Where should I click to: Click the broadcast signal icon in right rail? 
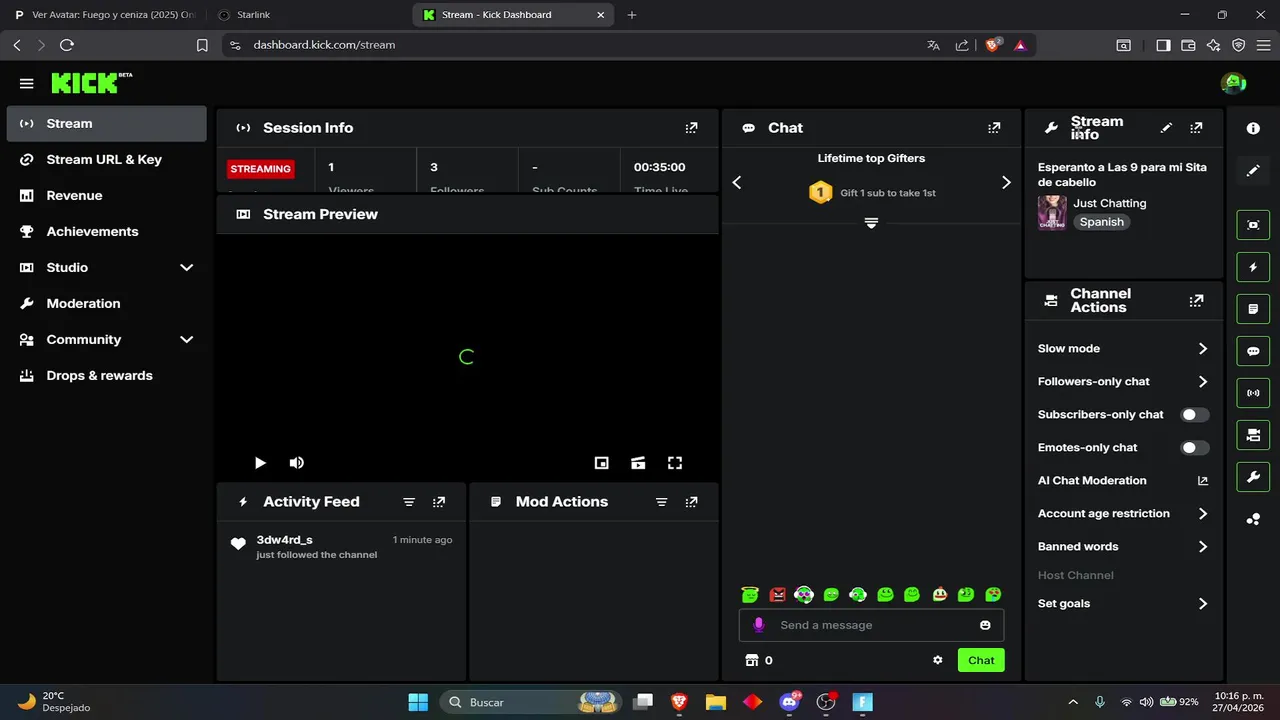[1253, 393]
